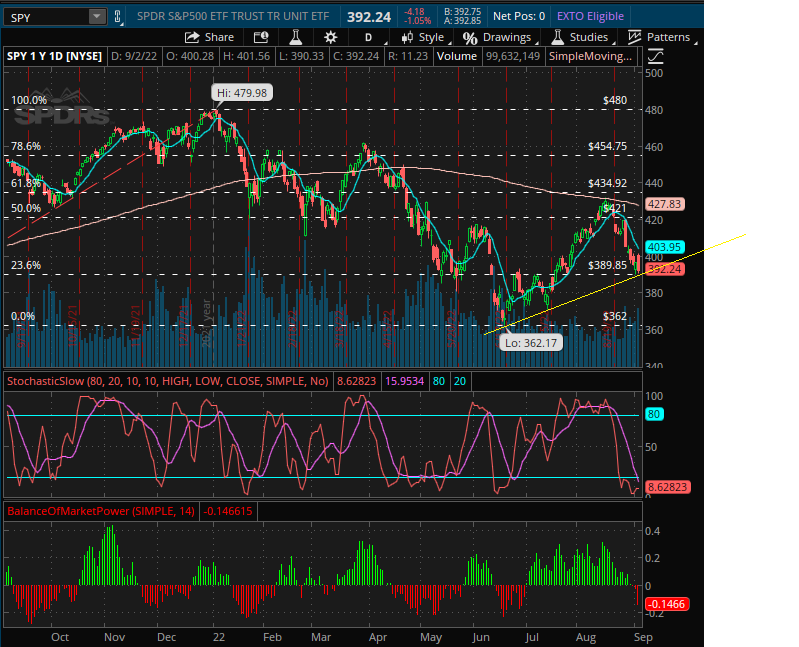Click the Studies beaker icon

557,37
